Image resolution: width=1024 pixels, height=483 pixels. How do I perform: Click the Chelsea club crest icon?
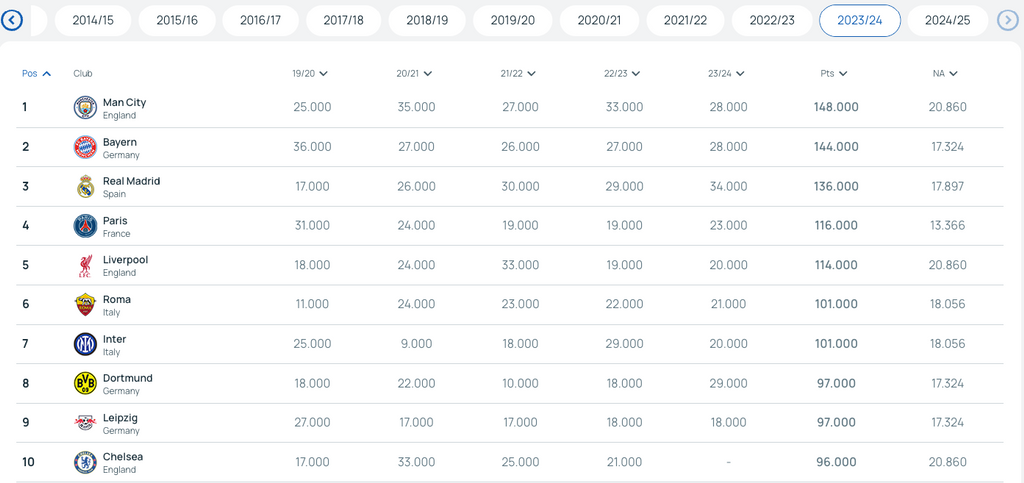click(85, 462)
